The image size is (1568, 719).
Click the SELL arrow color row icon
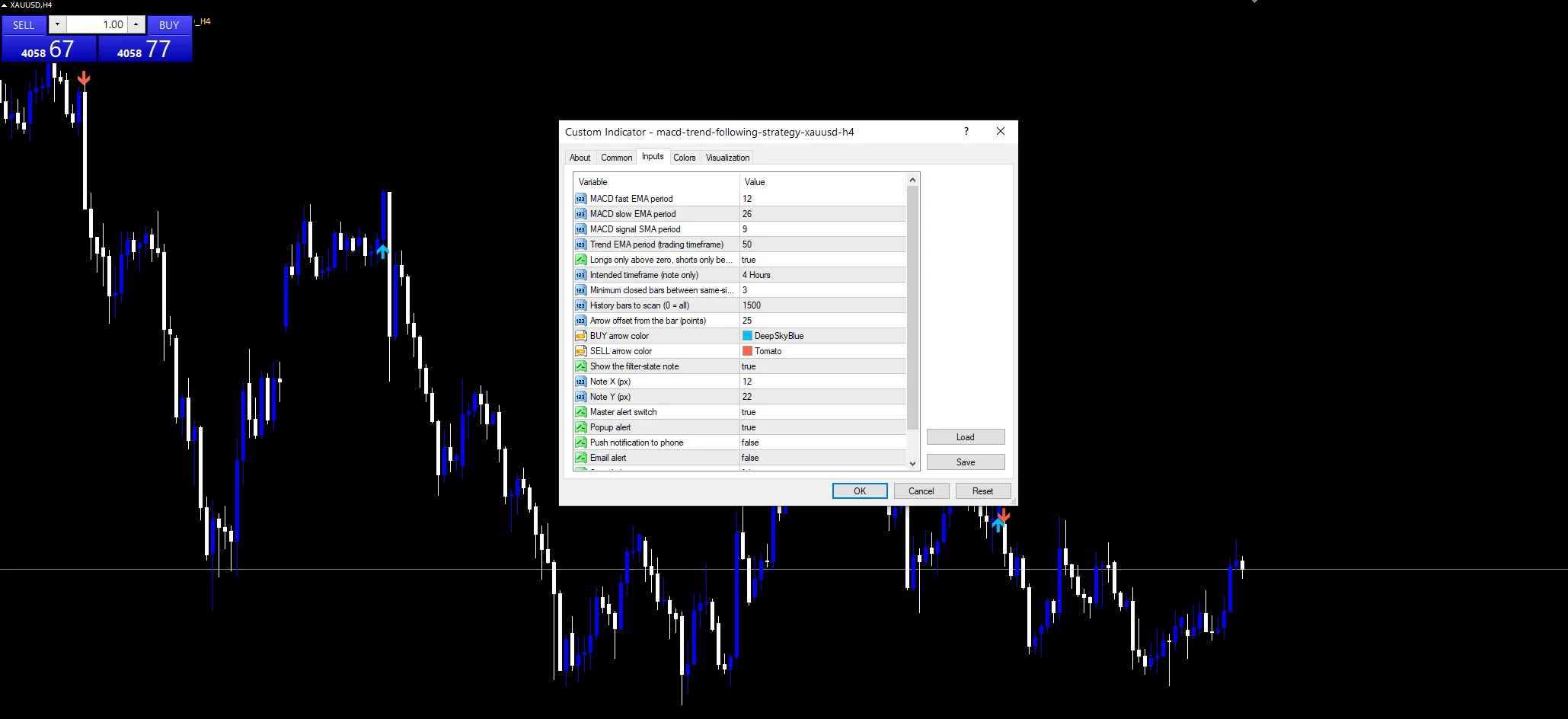[x=581, y=351]
